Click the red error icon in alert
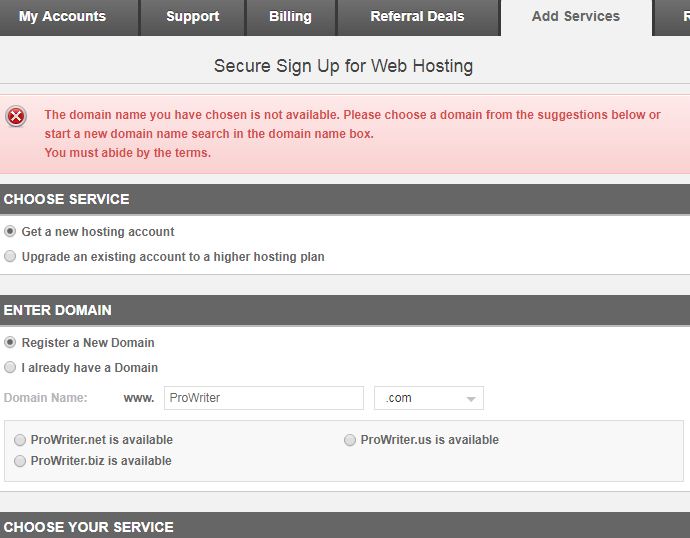The image size is (690, 538). [x=16, y=117]
